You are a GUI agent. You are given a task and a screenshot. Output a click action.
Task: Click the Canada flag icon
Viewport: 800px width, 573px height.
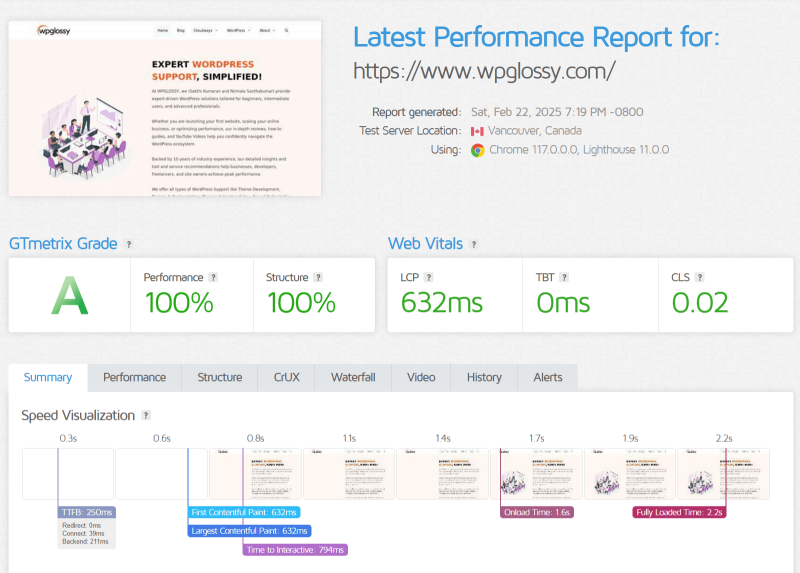(477, 132)
